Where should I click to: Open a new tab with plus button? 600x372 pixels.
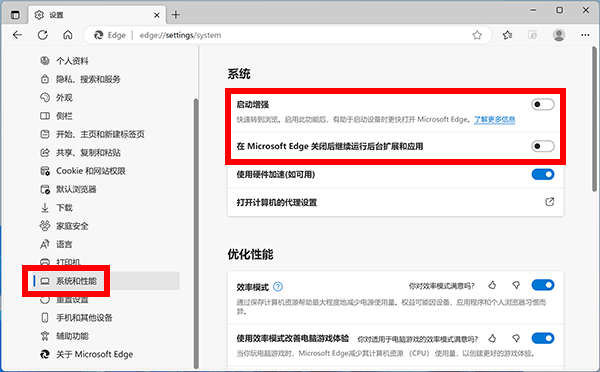point(176,15)
